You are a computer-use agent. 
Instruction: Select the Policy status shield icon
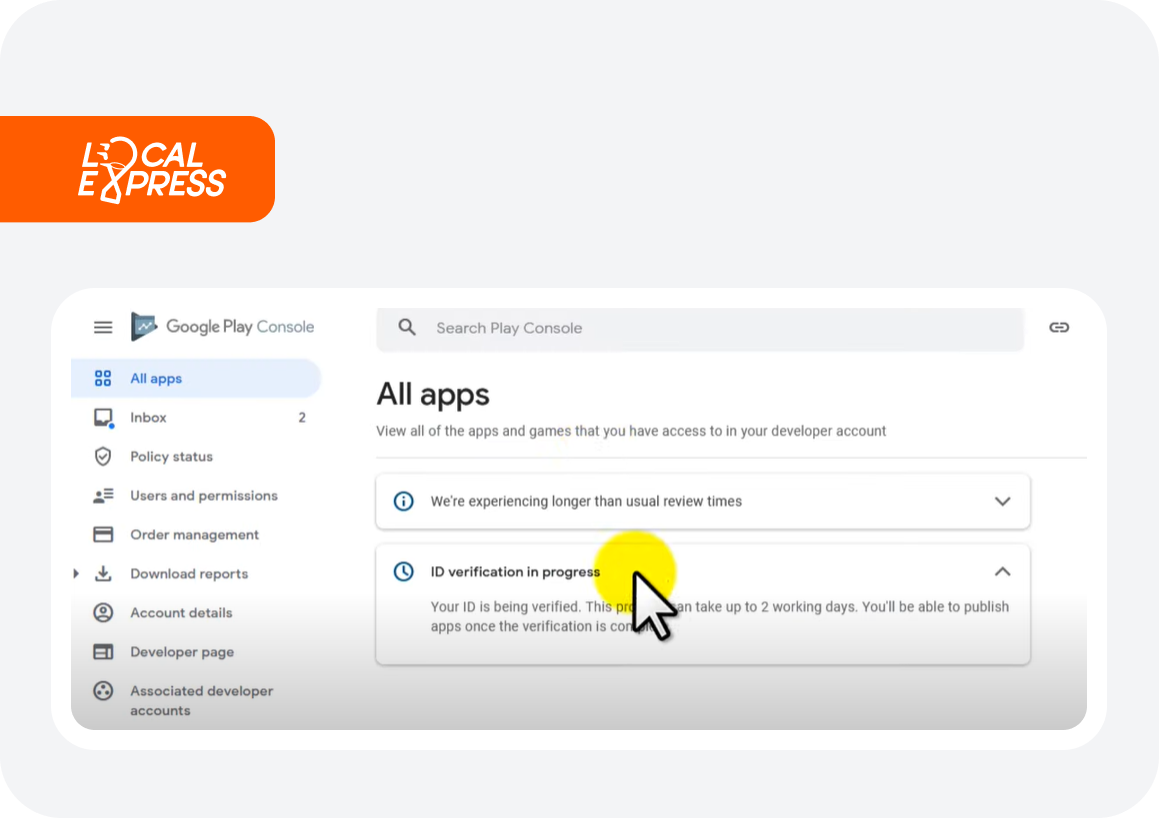103,456
